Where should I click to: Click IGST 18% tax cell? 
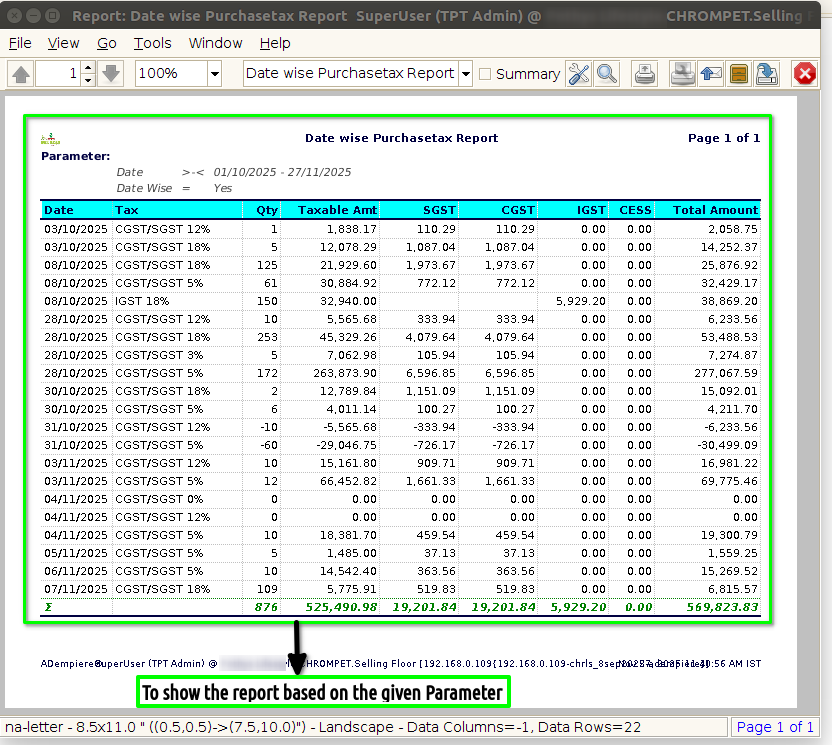tap(142, 301)
